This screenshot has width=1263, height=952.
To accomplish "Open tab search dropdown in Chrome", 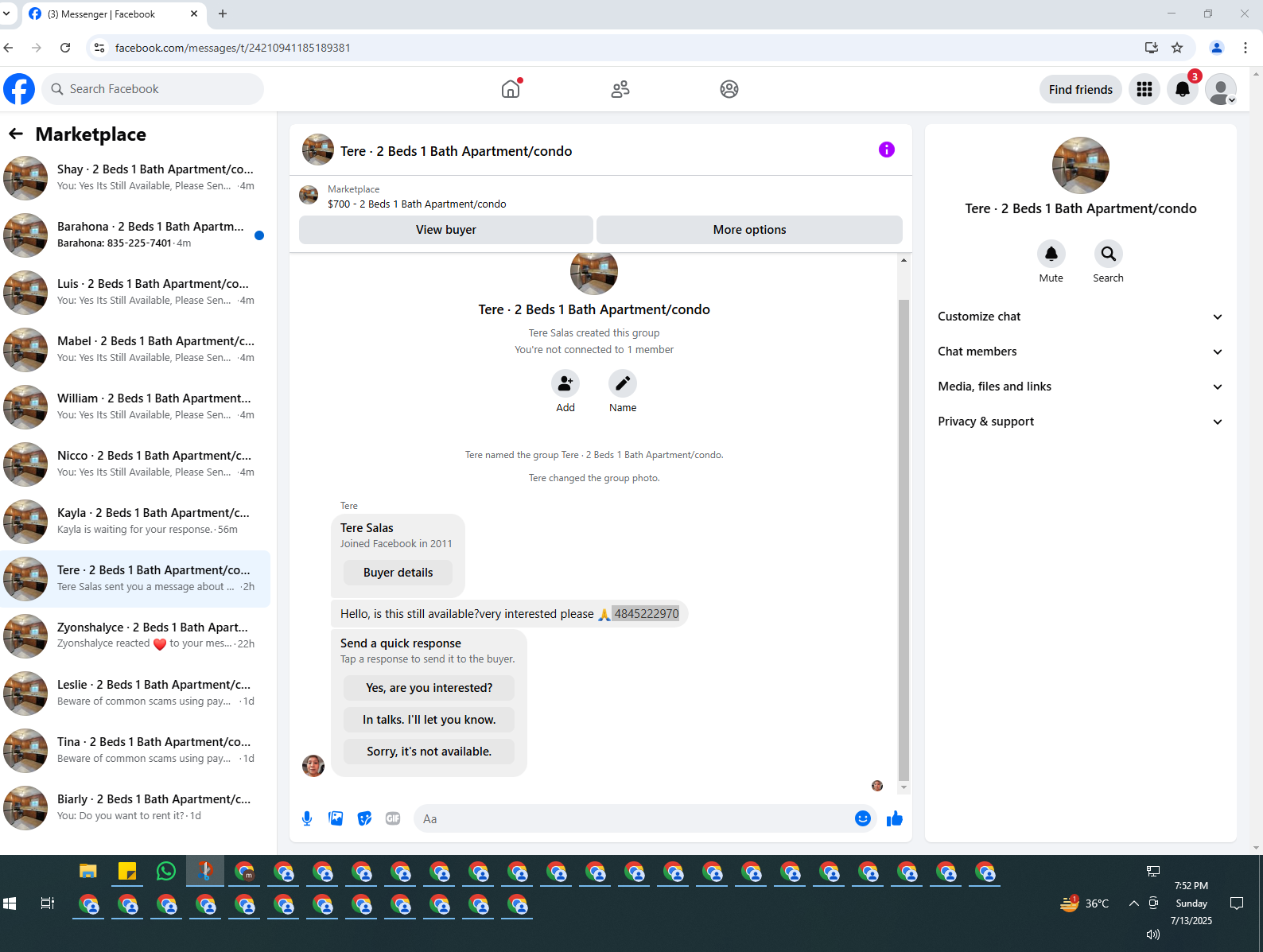I will click(x=6, y=14).
